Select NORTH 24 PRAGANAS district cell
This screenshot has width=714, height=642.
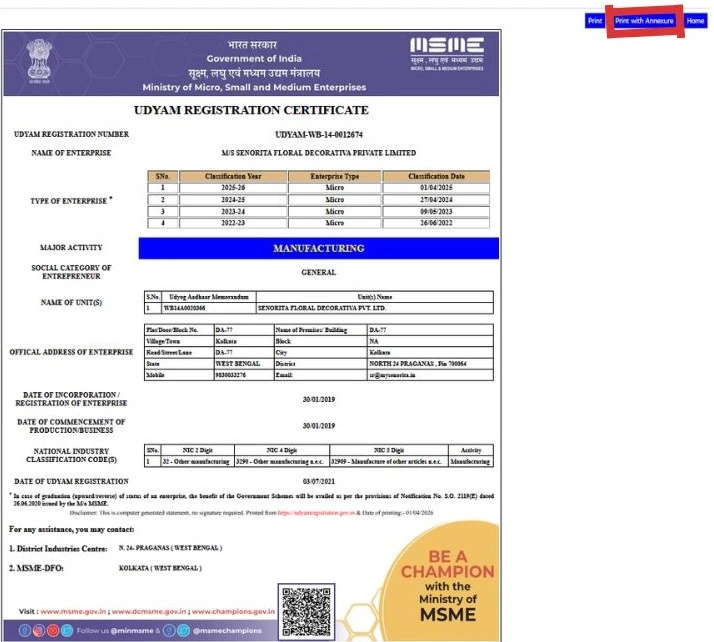pos(430,364)
